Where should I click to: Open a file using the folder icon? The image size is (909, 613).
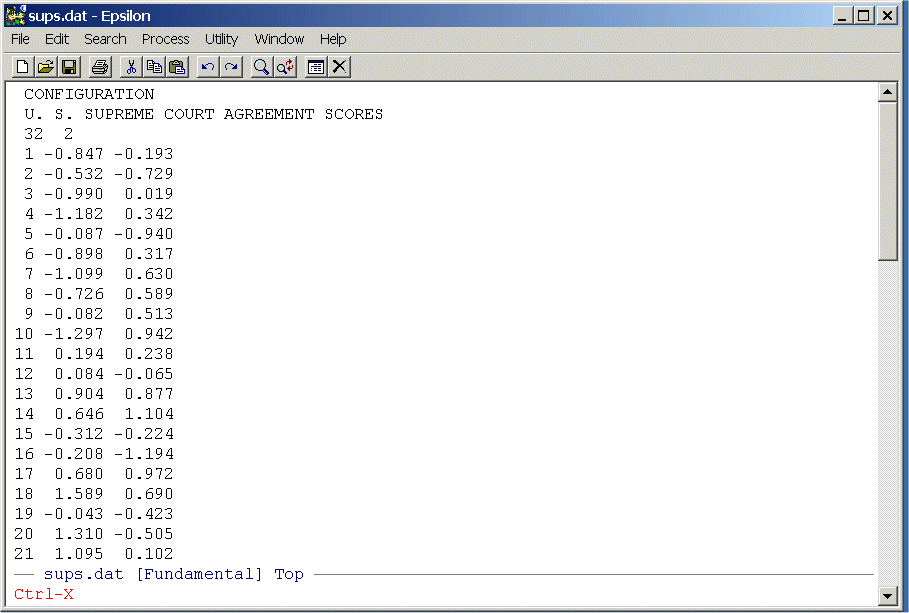click(46, 67)
